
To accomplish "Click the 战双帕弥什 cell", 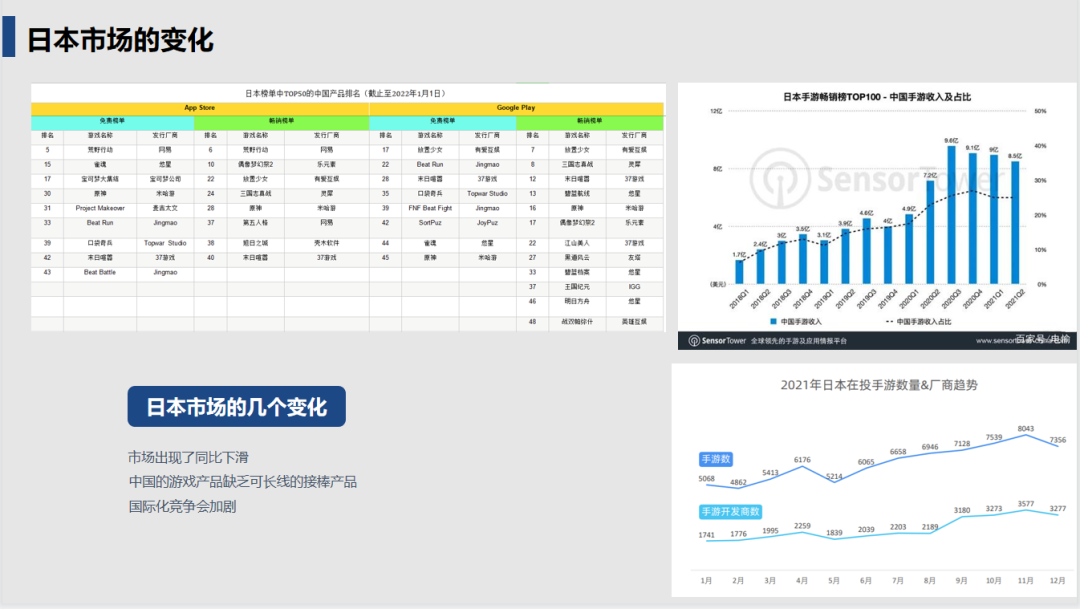I will (x=577, y=322).
